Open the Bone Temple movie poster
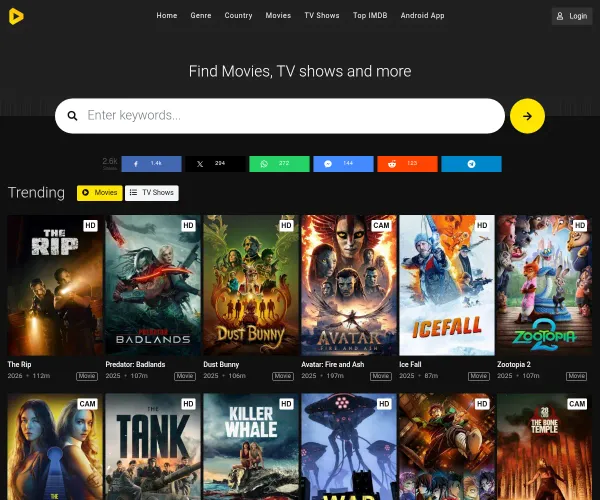 click(545, 446)
